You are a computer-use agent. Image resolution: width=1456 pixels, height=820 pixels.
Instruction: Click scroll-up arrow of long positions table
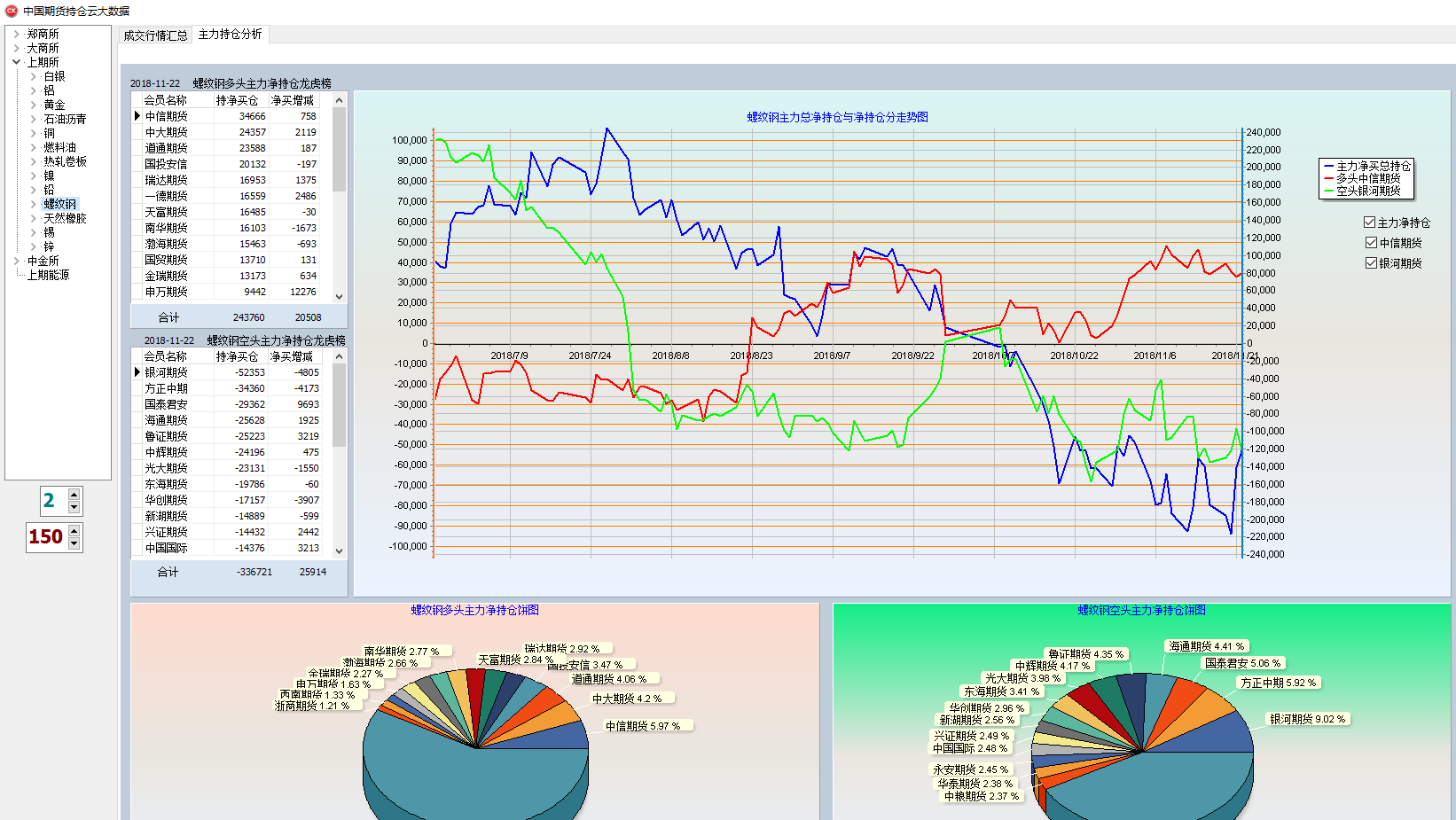click(x=339, y=100)
